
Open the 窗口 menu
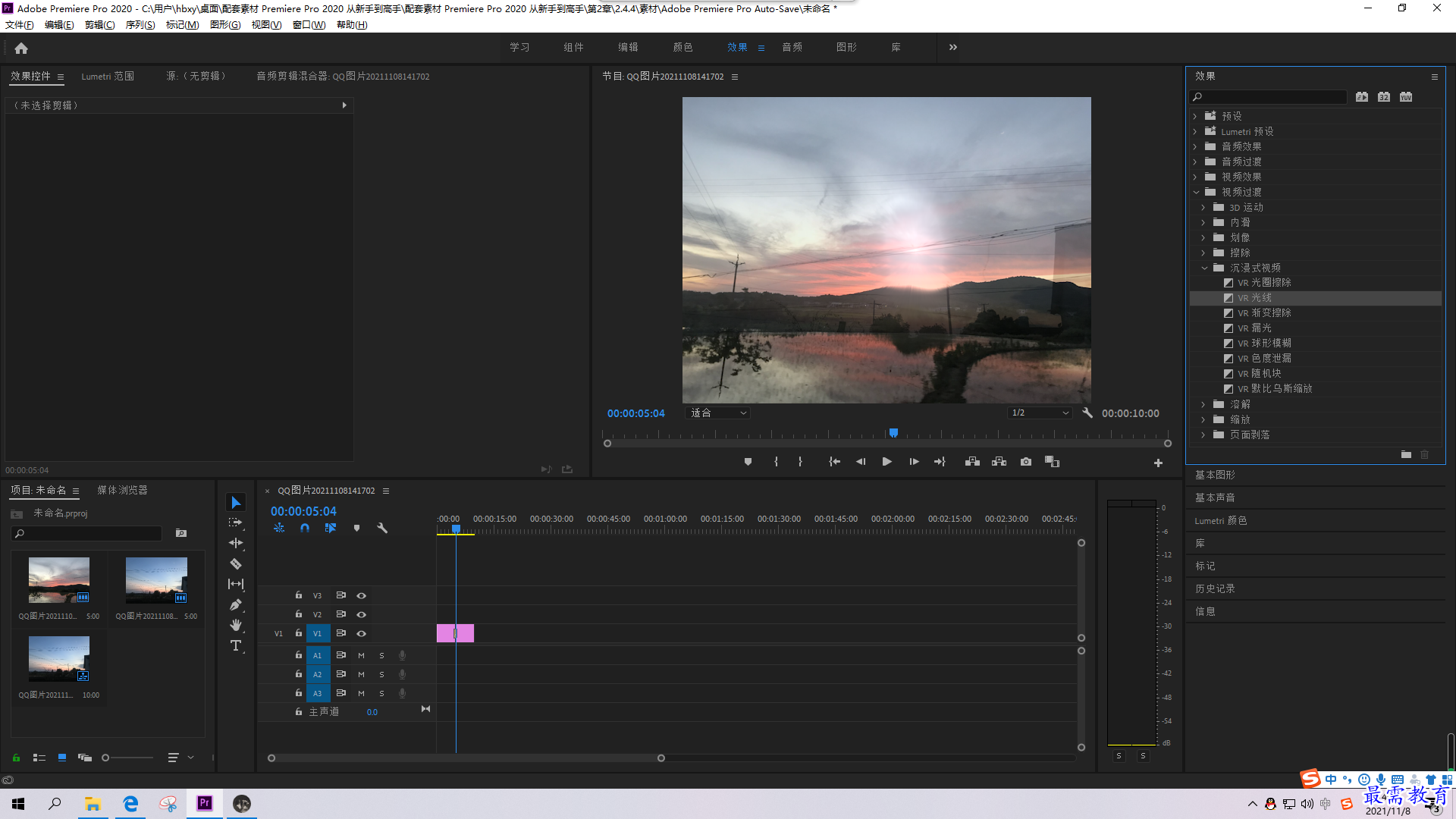coord(309,25)
